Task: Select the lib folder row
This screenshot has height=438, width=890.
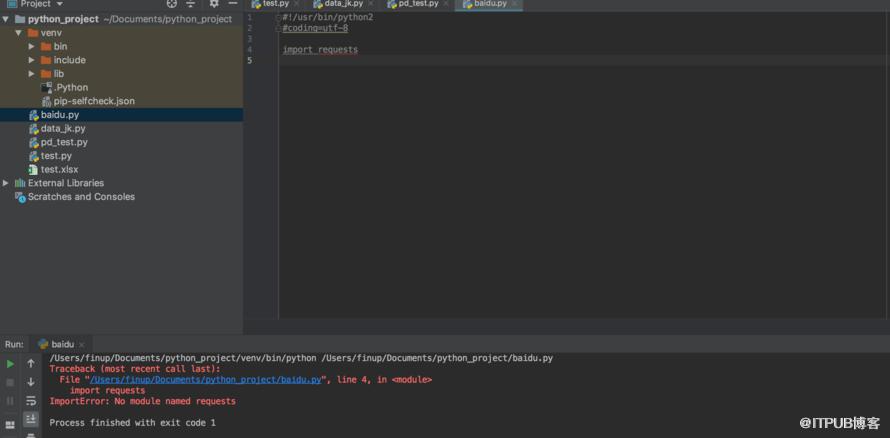Action: (x=121, y=74)
